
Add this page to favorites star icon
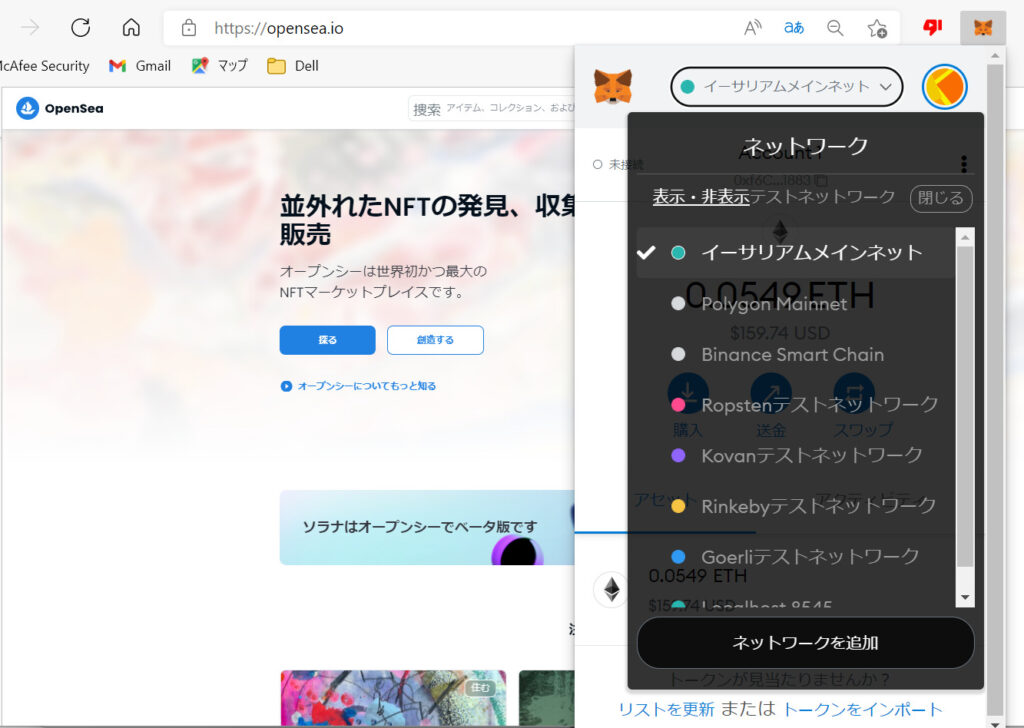click(876, 28)
